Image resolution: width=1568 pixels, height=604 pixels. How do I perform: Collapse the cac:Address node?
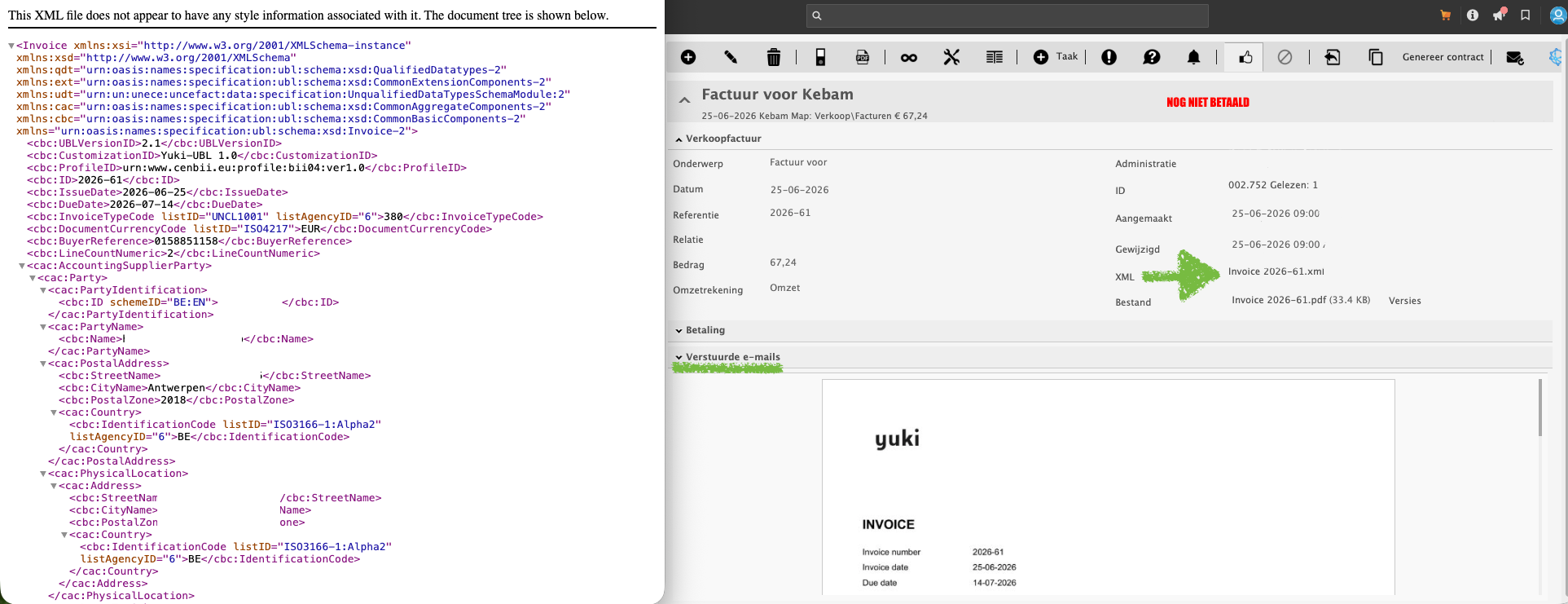[53, 486]
